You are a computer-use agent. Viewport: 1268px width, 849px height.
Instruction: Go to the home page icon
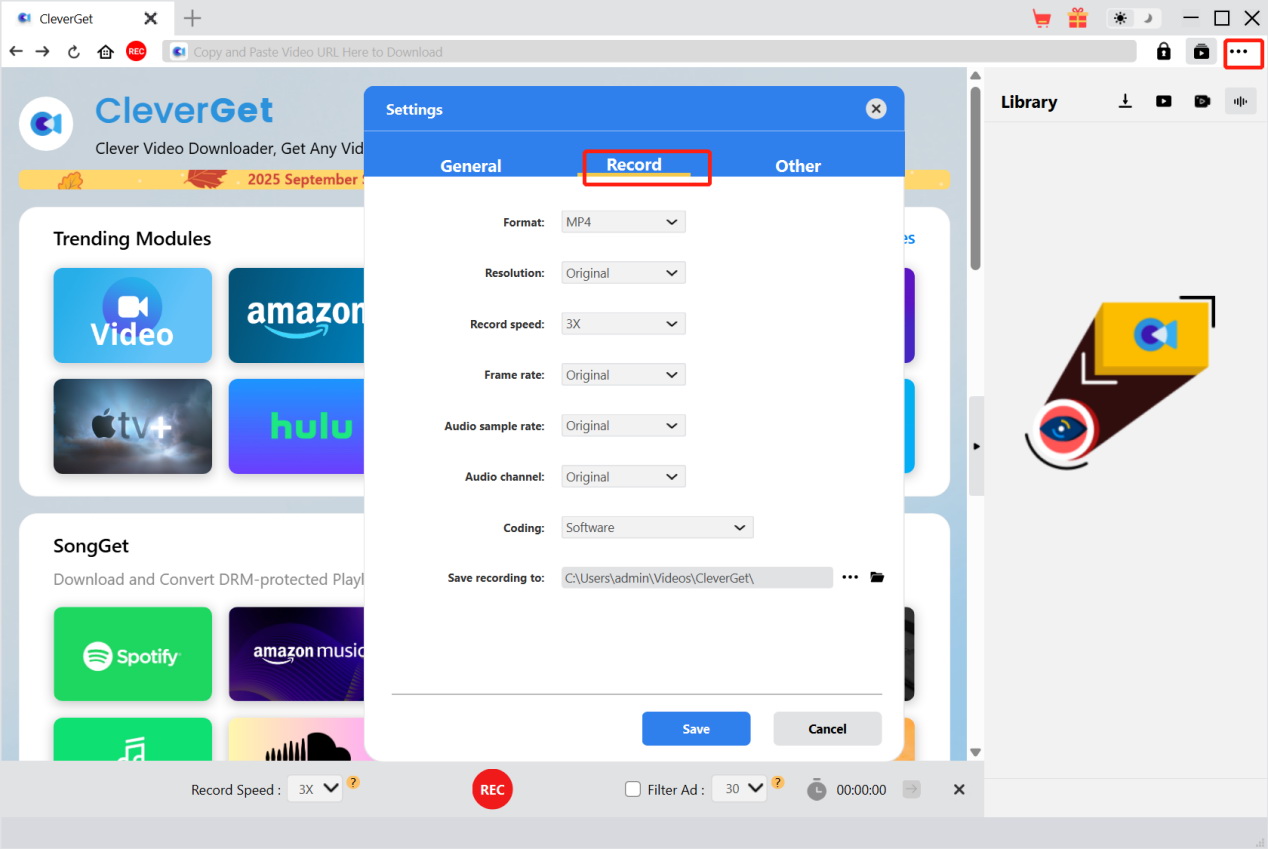coord(105,52)
